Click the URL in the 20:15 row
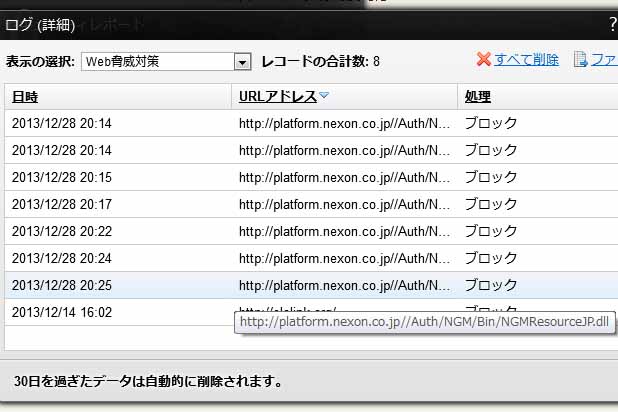618x412 pixels. pyautogui.click(x=344, y=177)
